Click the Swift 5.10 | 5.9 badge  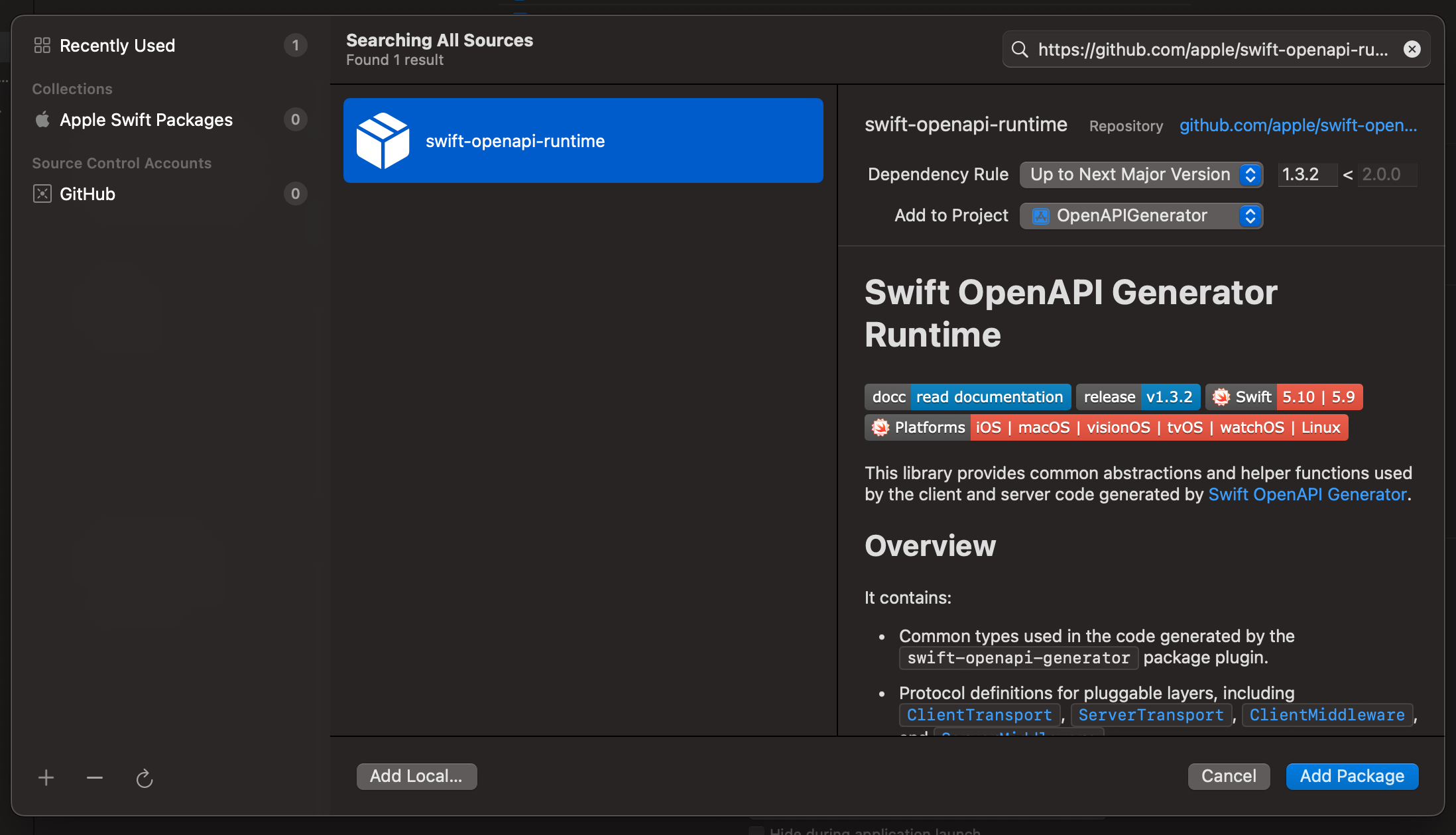[1284, 397]
